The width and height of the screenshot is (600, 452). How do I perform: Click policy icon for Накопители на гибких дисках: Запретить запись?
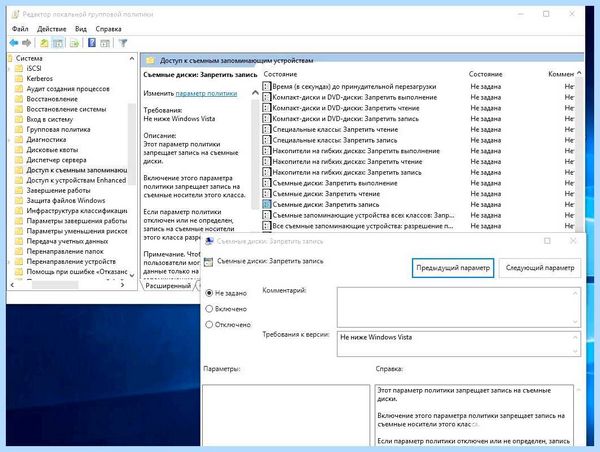(x=267, y=172)
